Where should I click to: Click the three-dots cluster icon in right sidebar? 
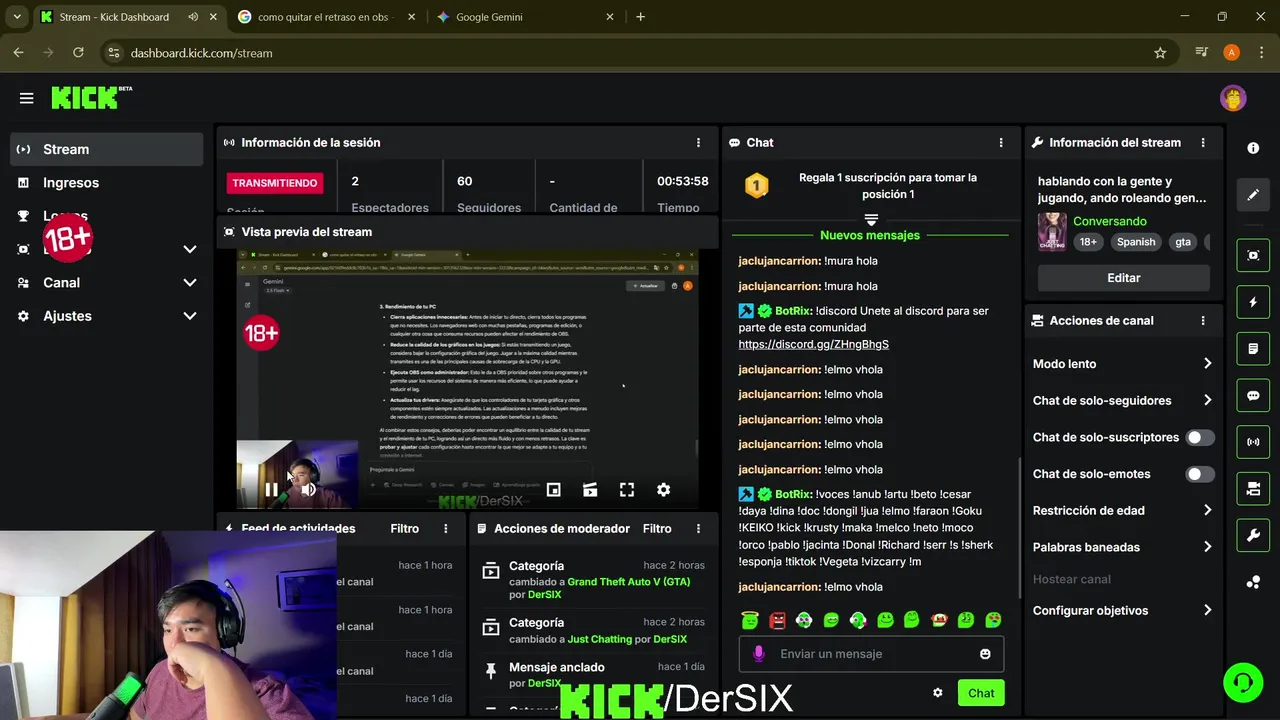click(1253, 582)
